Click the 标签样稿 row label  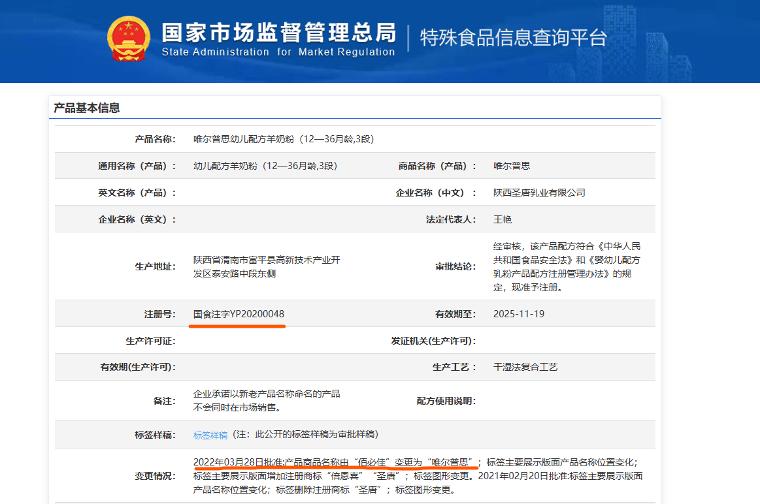tap(155, 435)
